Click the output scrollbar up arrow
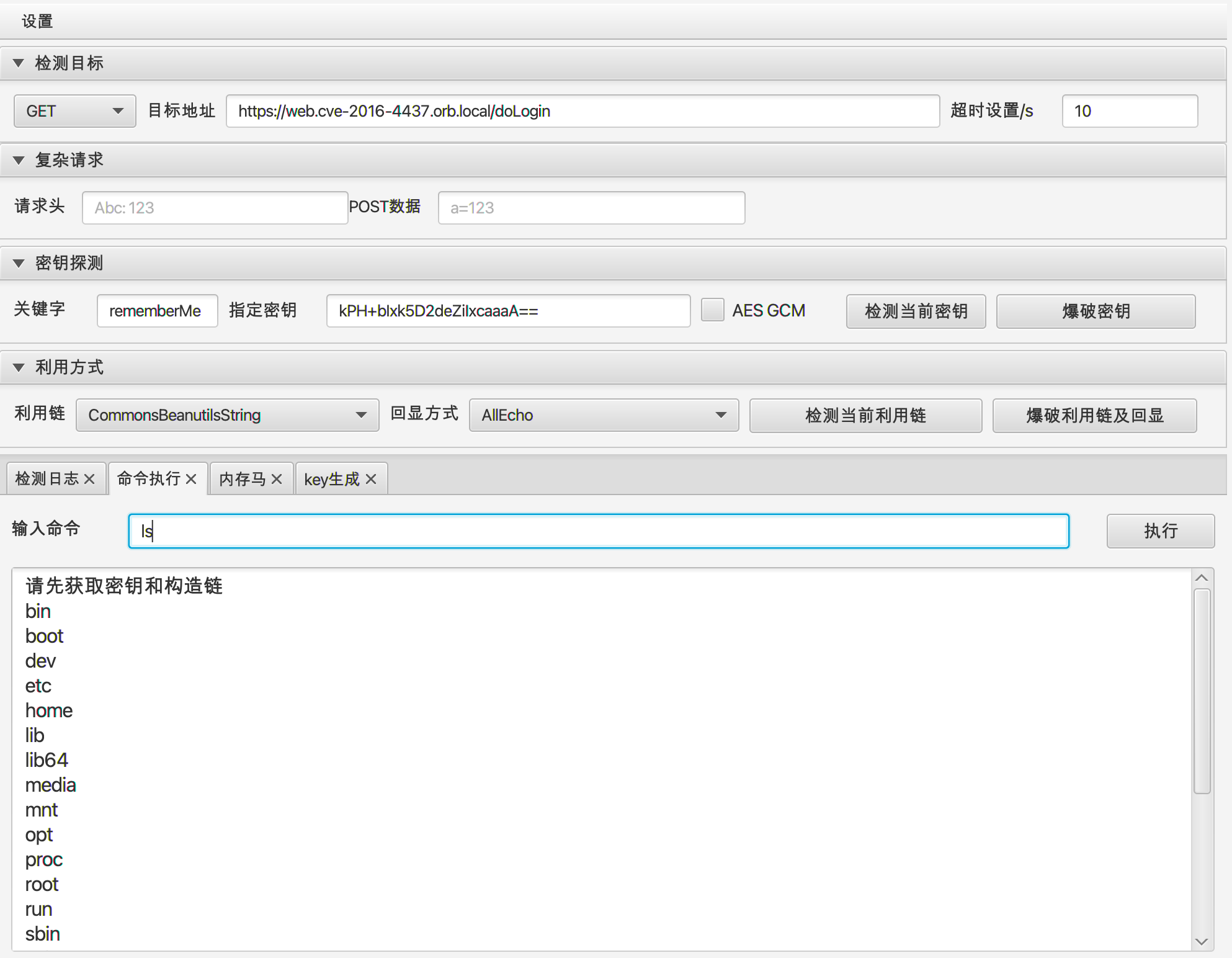The image size is (1232, 958). (x=1202, y=578)
